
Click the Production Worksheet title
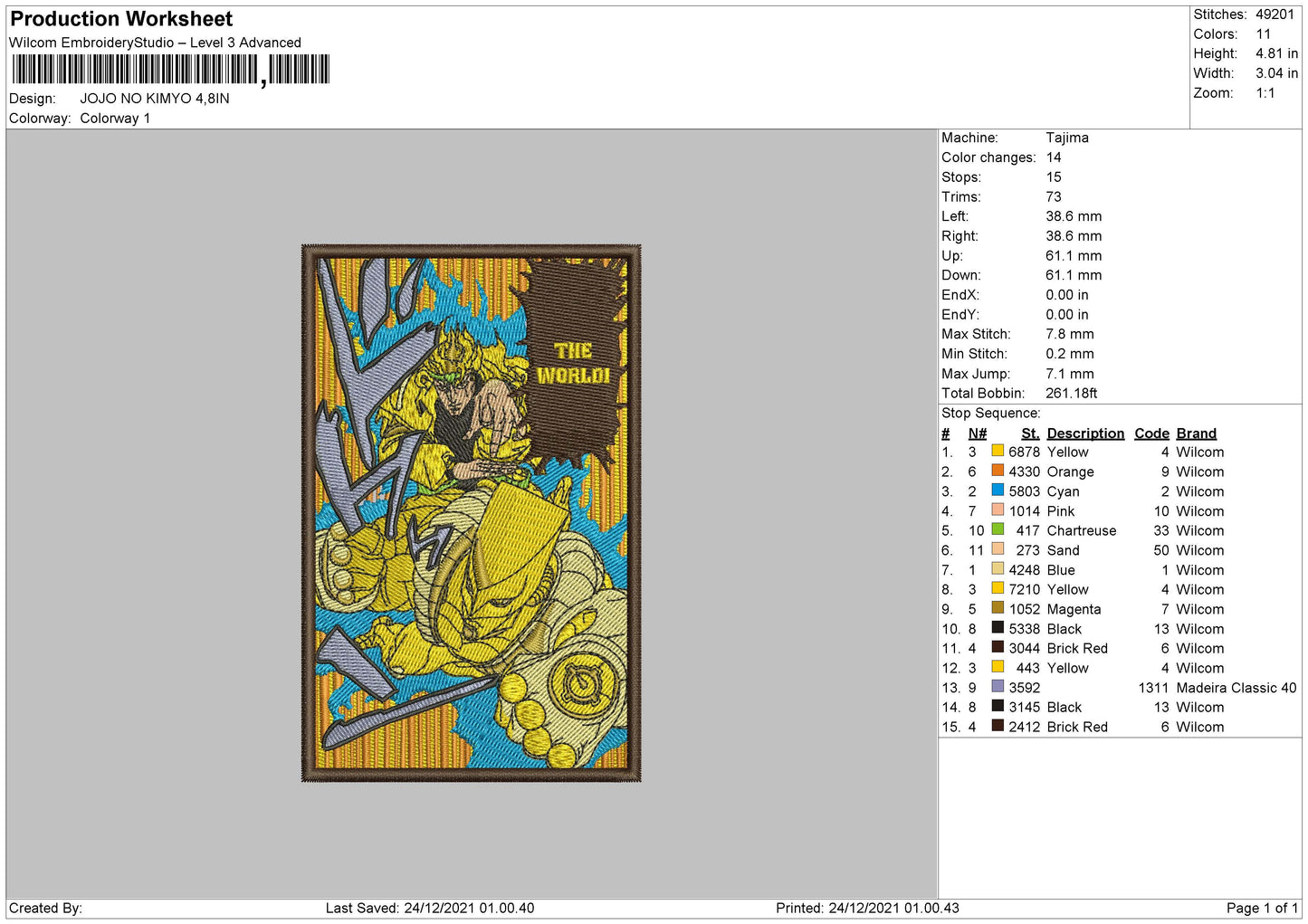pyautogui.click(x=121, y=19)
